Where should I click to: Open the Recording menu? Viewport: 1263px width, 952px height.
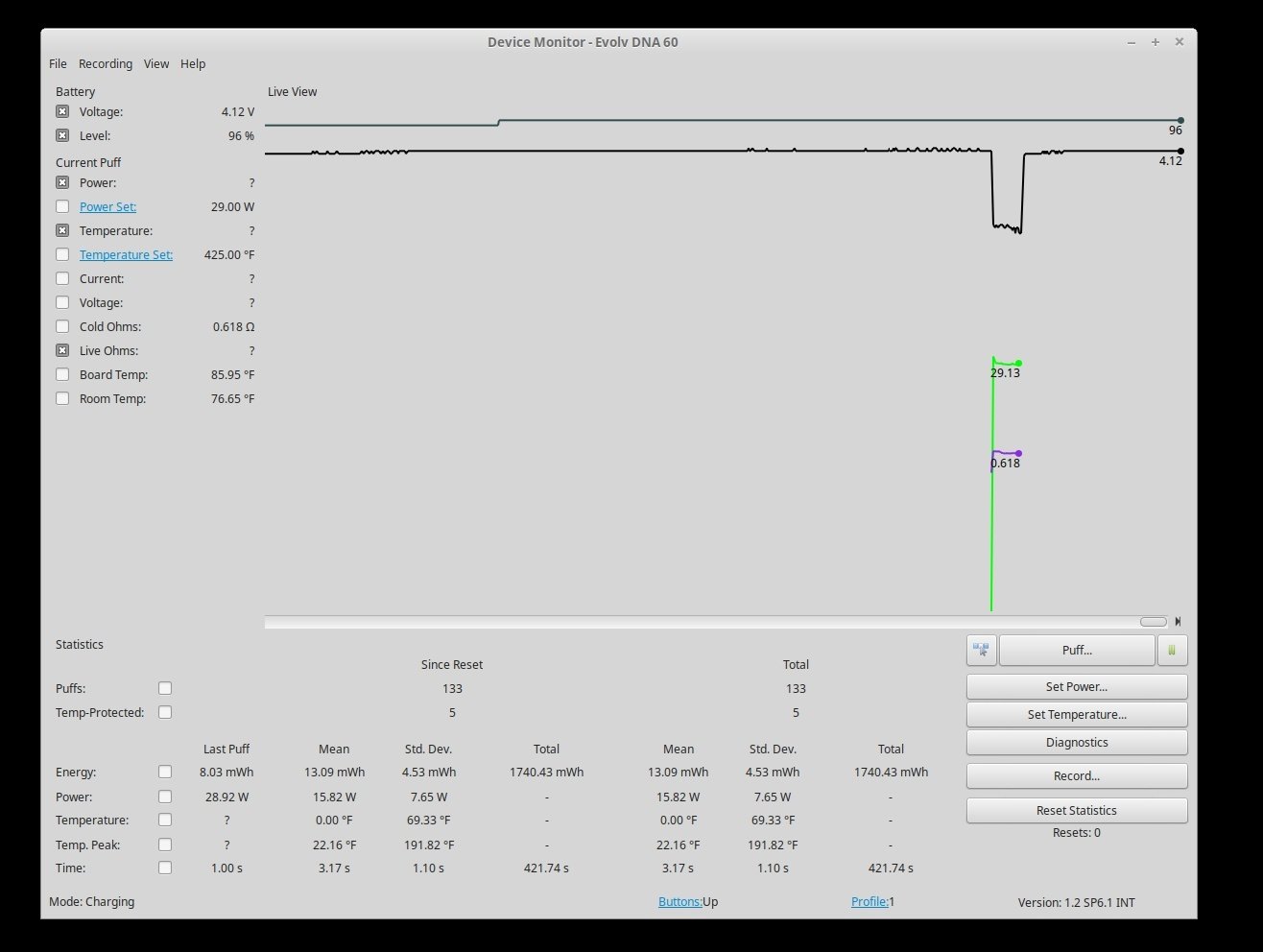click(106, 63)
